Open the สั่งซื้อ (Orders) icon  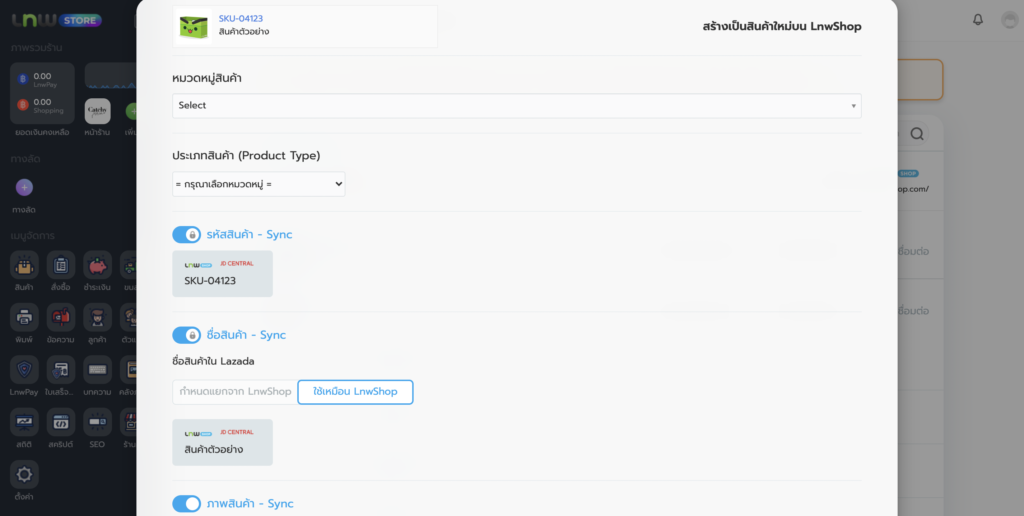(61, 265)
